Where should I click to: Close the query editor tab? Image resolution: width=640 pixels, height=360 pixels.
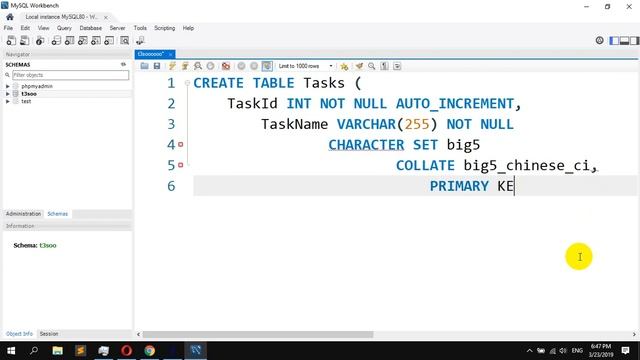pyautogui.click(x=171, y=54)
